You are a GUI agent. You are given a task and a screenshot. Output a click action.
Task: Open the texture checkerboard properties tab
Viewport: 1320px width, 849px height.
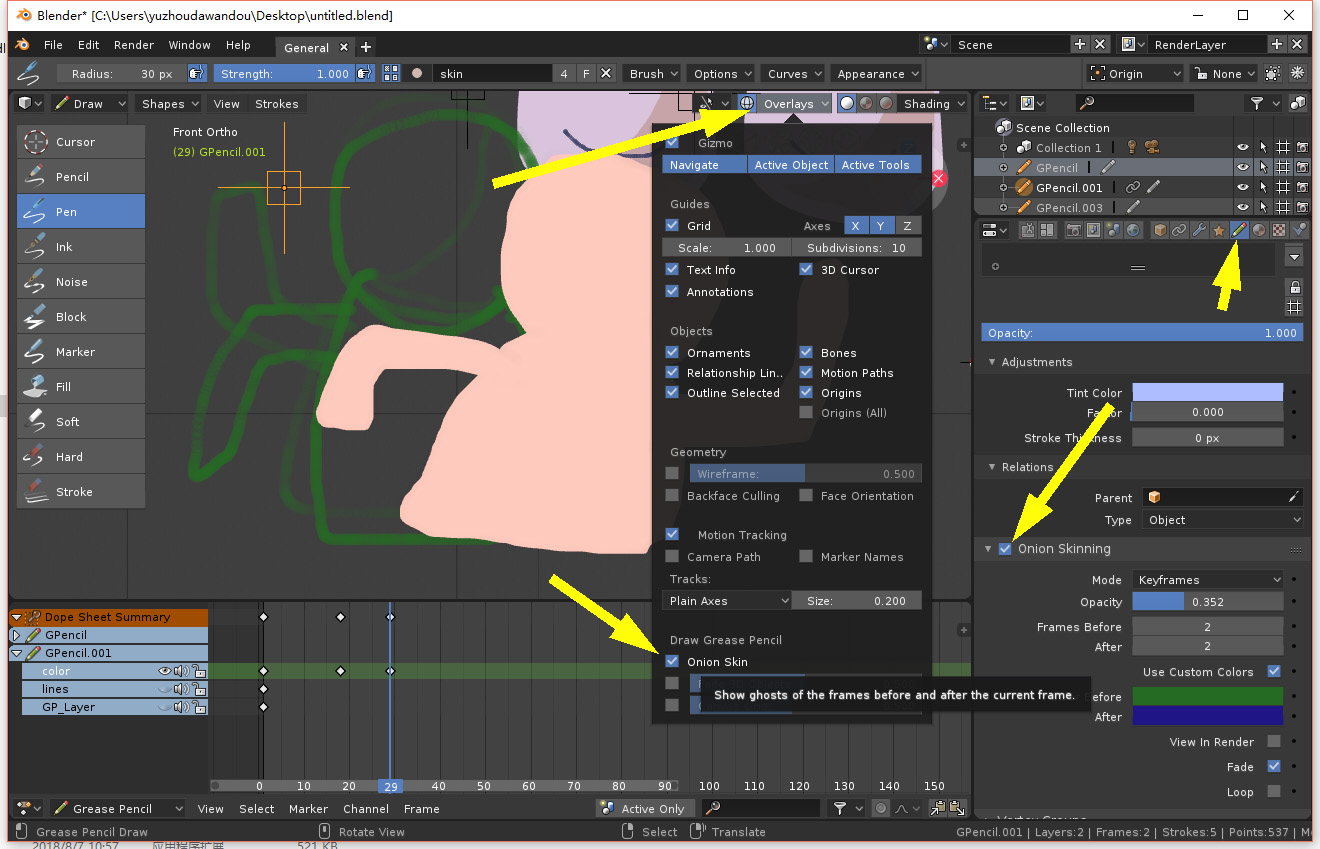(x=1279, y=230)
